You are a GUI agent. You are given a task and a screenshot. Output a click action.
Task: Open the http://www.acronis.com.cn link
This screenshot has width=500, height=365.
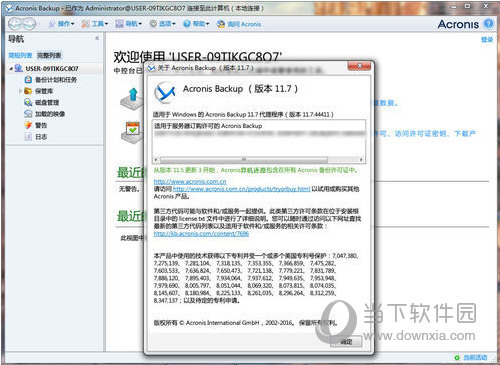pyautogui.click(x=190, y=182)
